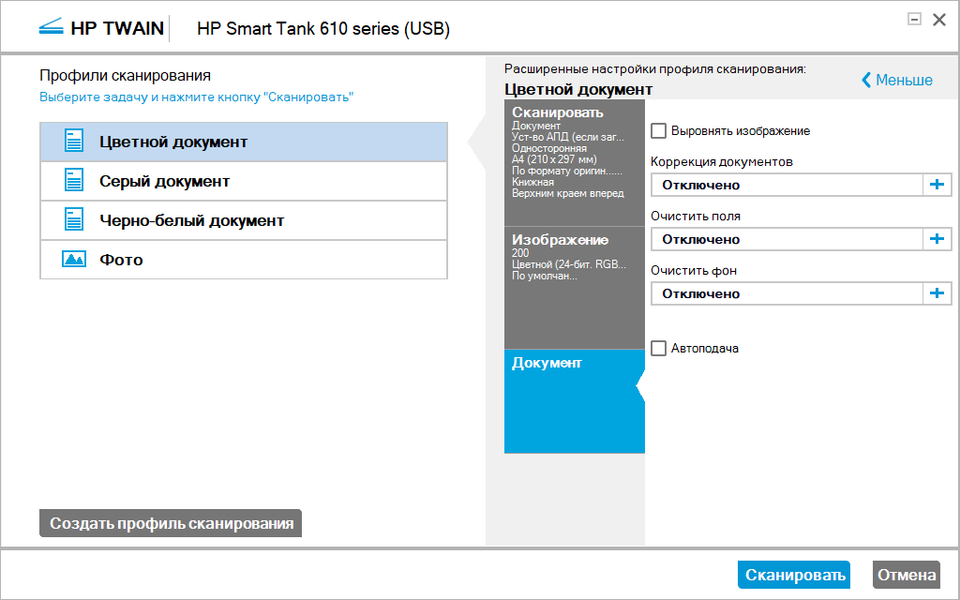Open the Очистить поля dropdown
The image size is (960, 600).
pos(786,239)
